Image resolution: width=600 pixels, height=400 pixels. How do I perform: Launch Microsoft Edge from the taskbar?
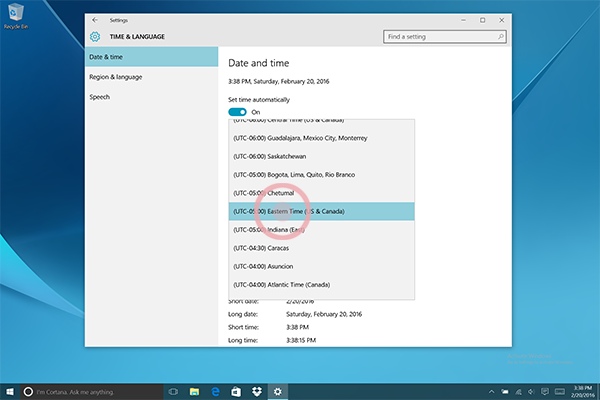pyautogui.click(x=215, y=392)
